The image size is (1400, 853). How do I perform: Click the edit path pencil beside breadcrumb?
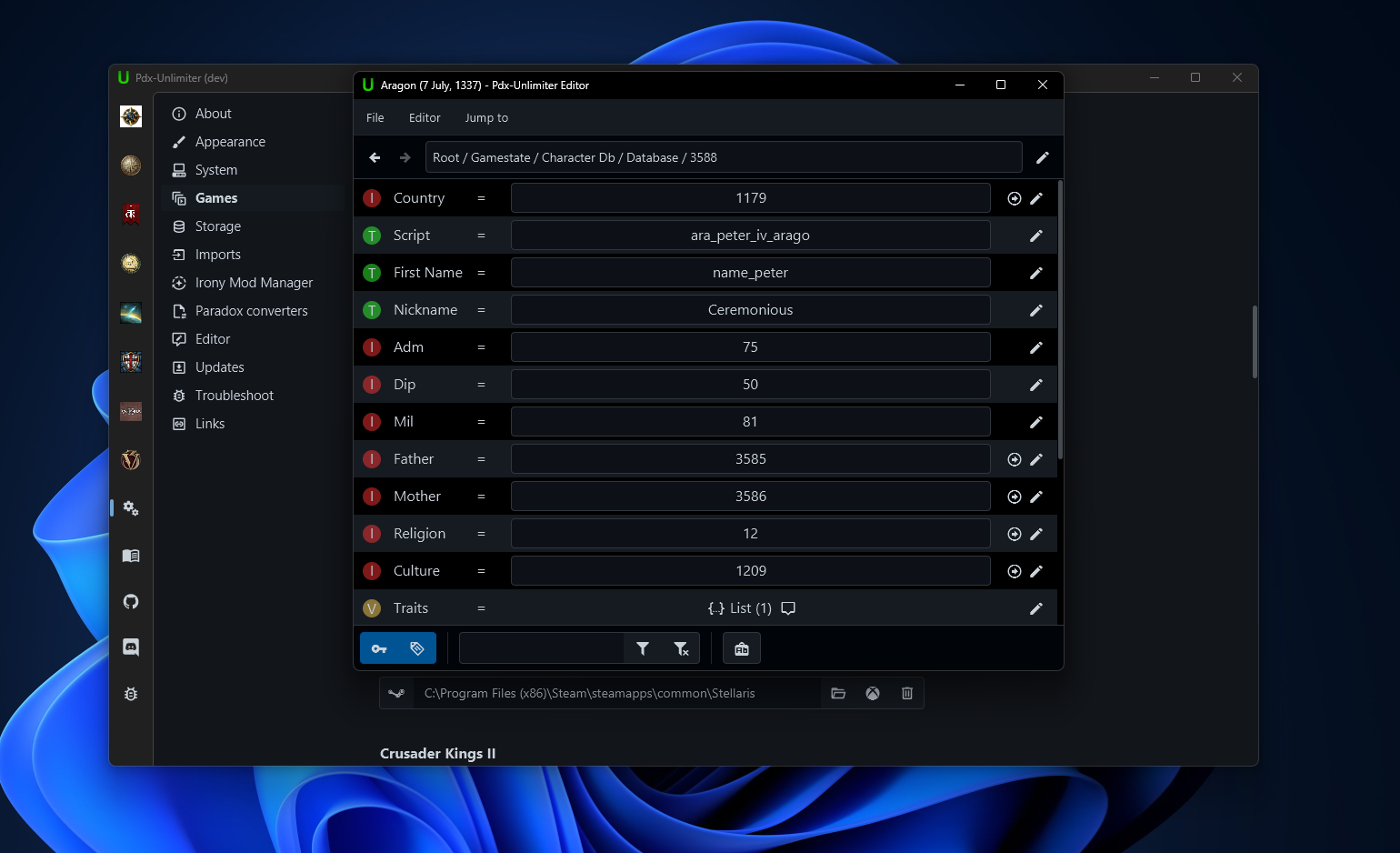pos(1043,157)
